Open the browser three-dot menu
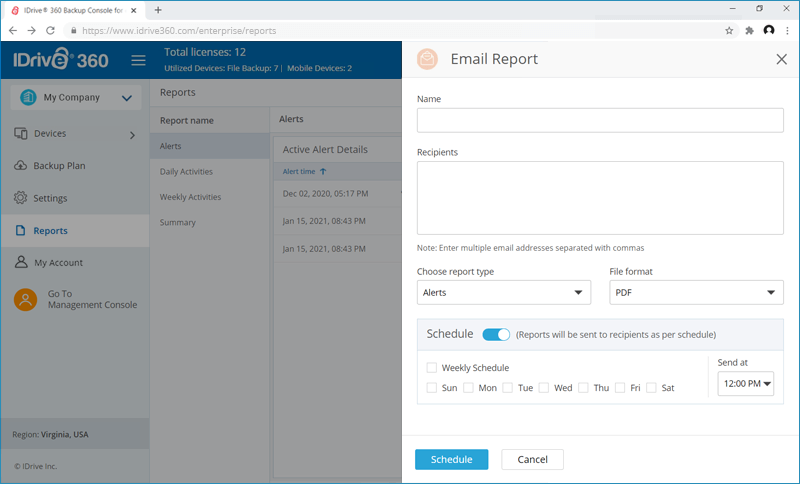 coord(788,31)
